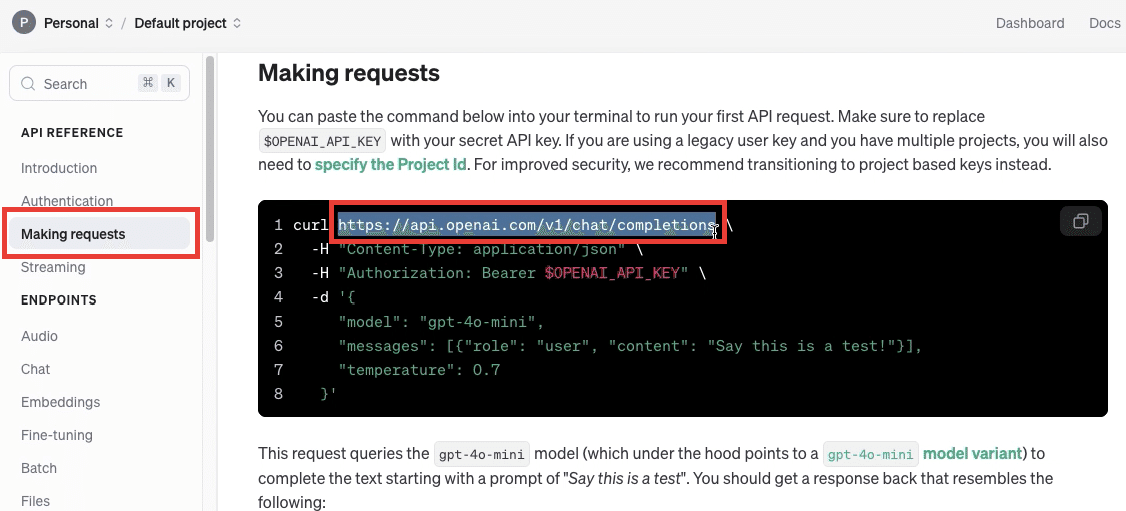This screenshot has height=511, width=1126.
Task: Click the P profile avatar icon
Action: 24,23
